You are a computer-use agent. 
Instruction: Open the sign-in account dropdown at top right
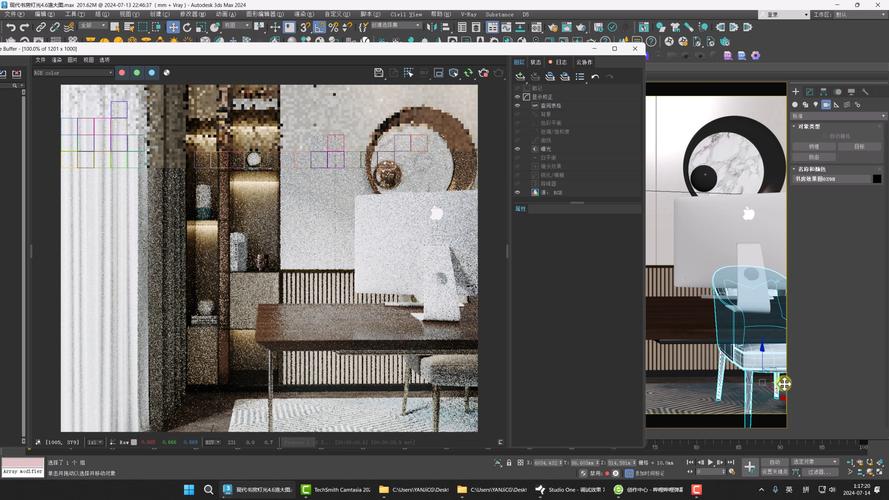tap(784, 14)
